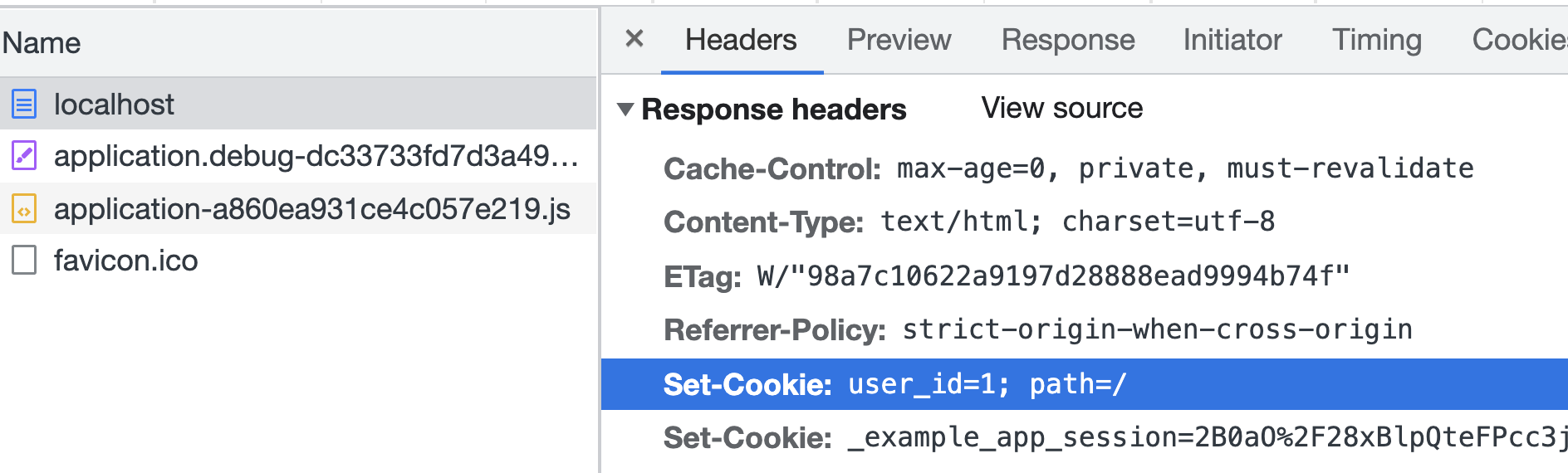Click the application.debug stylesheet icon
The image size is (1568, 473).
(24, 156)
